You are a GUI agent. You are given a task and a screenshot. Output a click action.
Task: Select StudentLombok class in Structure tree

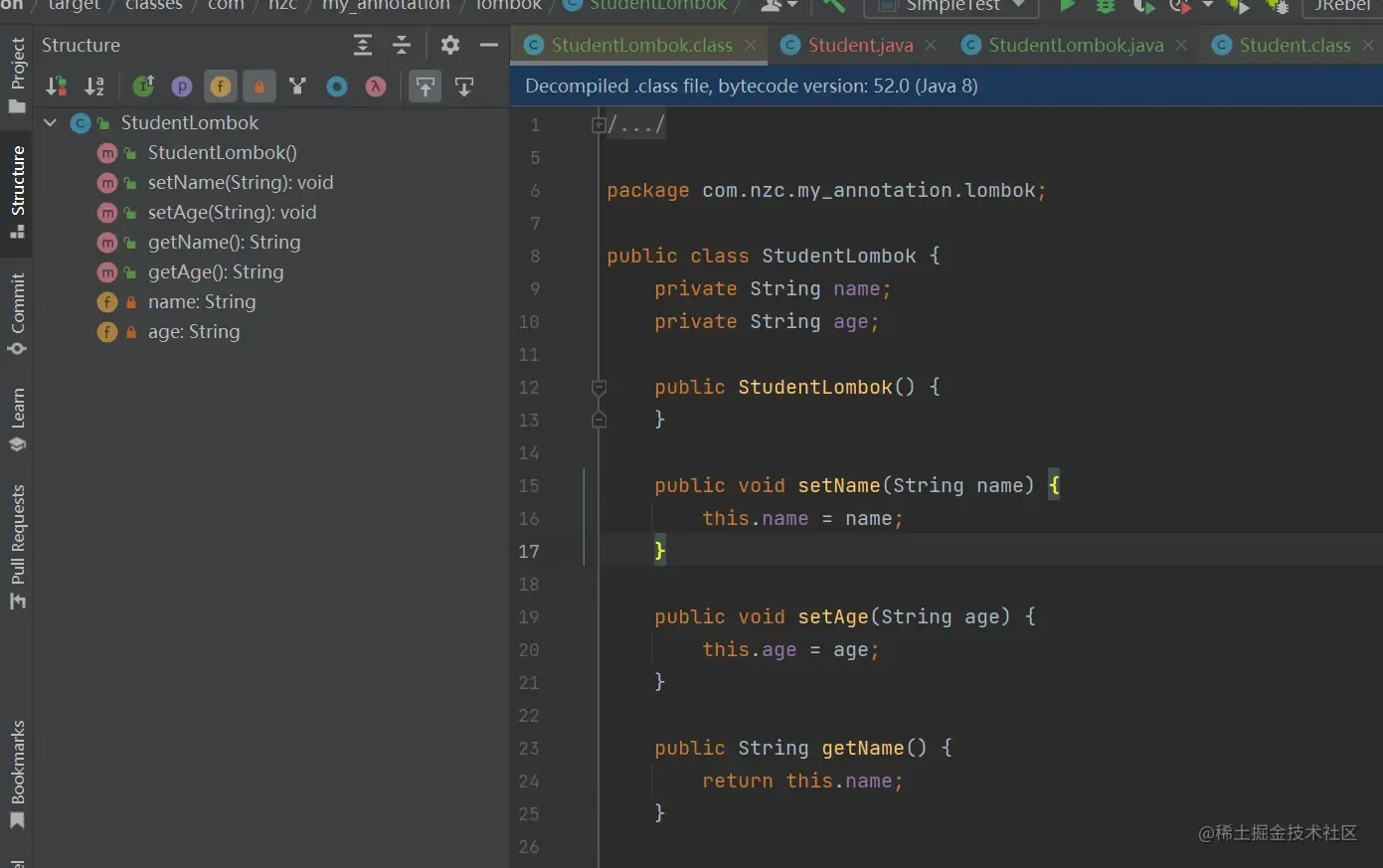click(189, 122)
